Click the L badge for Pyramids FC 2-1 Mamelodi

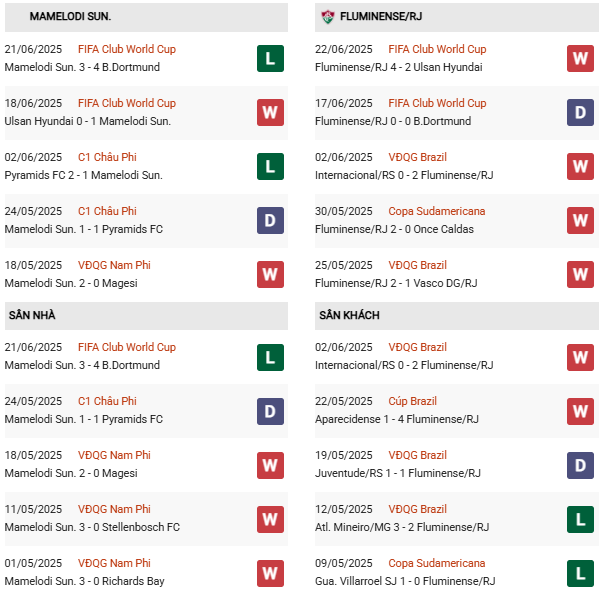(x=270, y=166)
